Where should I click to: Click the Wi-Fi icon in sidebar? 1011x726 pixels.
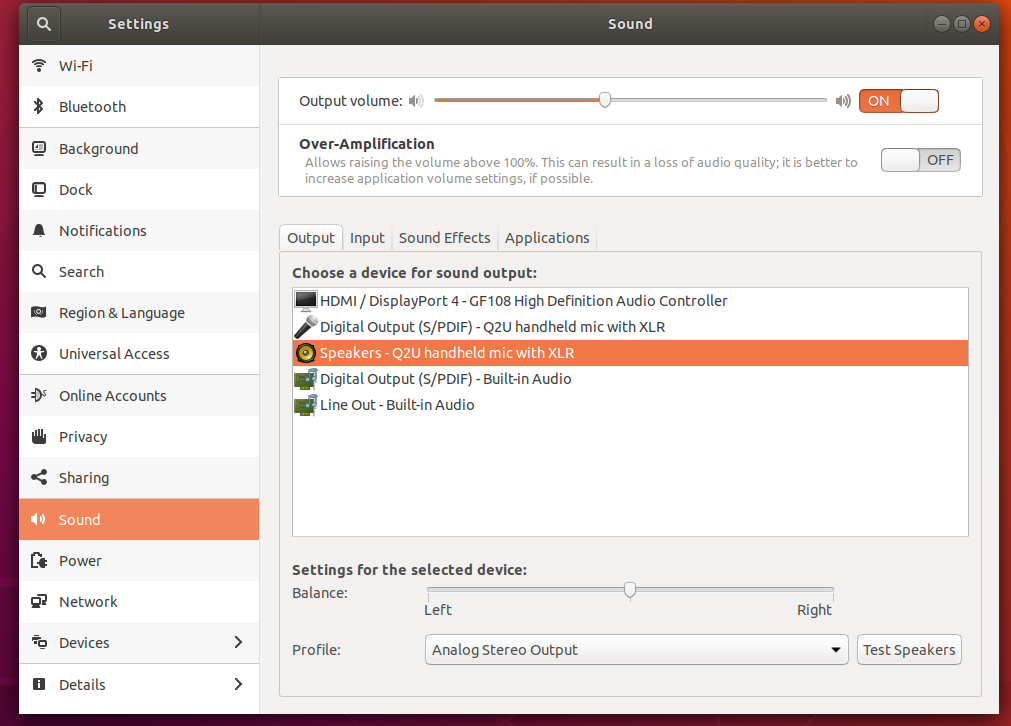(x=39, y=66)
